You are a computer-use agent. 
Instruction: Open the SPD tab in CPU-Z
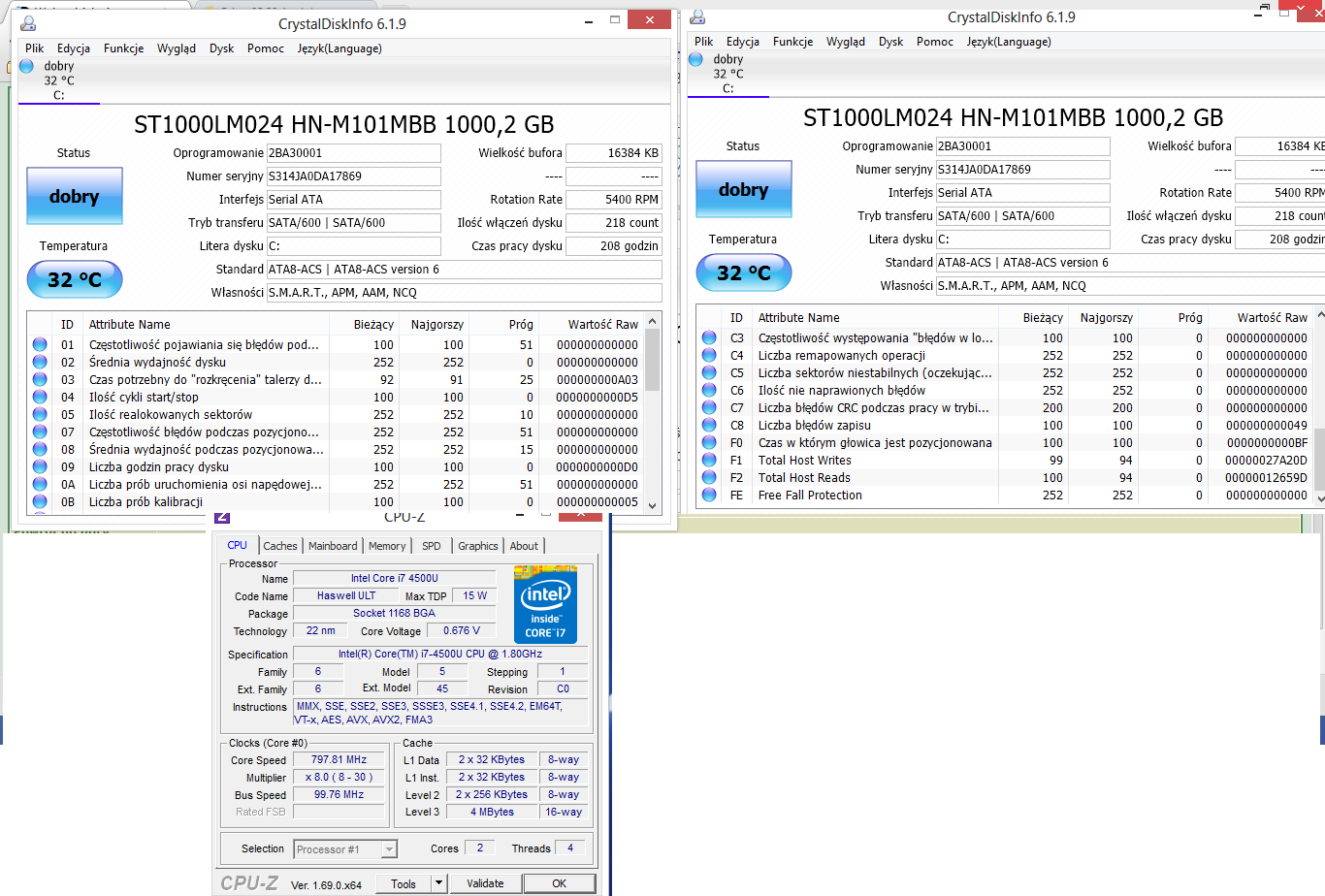(432, 546)
